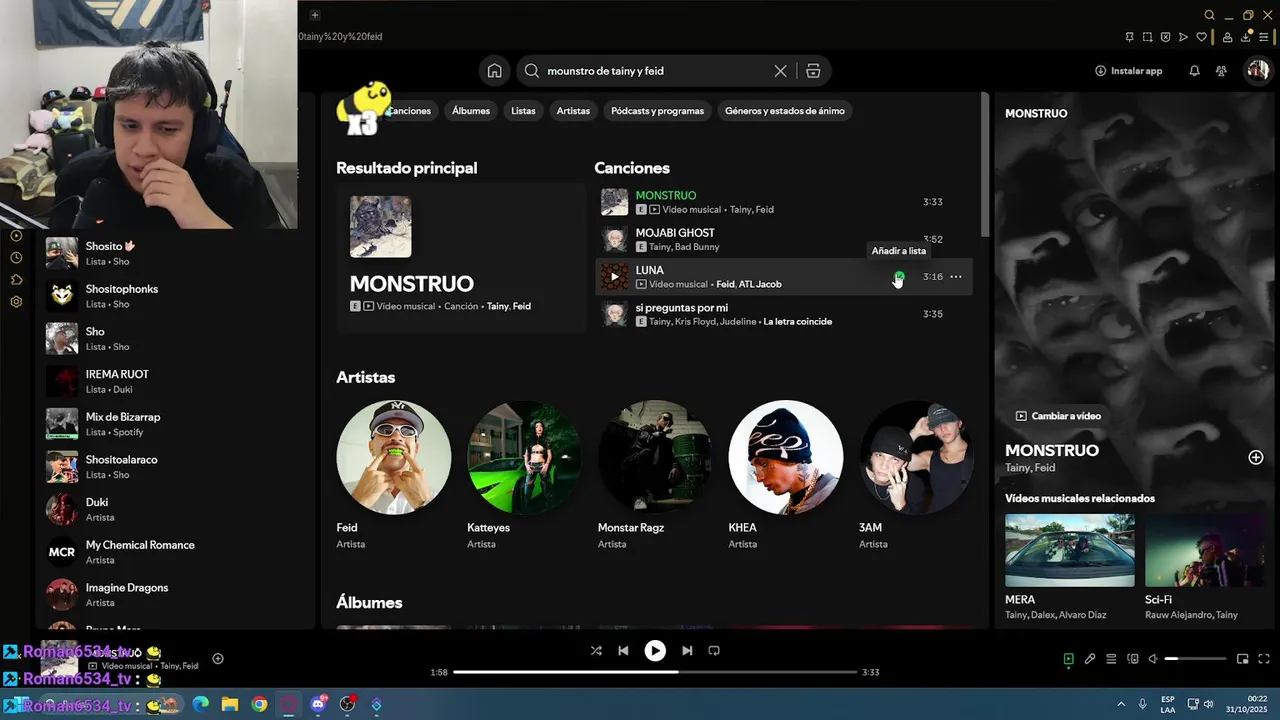Open browser flow send arrow icon
The width and height of the screenshot is (1280, 720).
[1183, 37]
